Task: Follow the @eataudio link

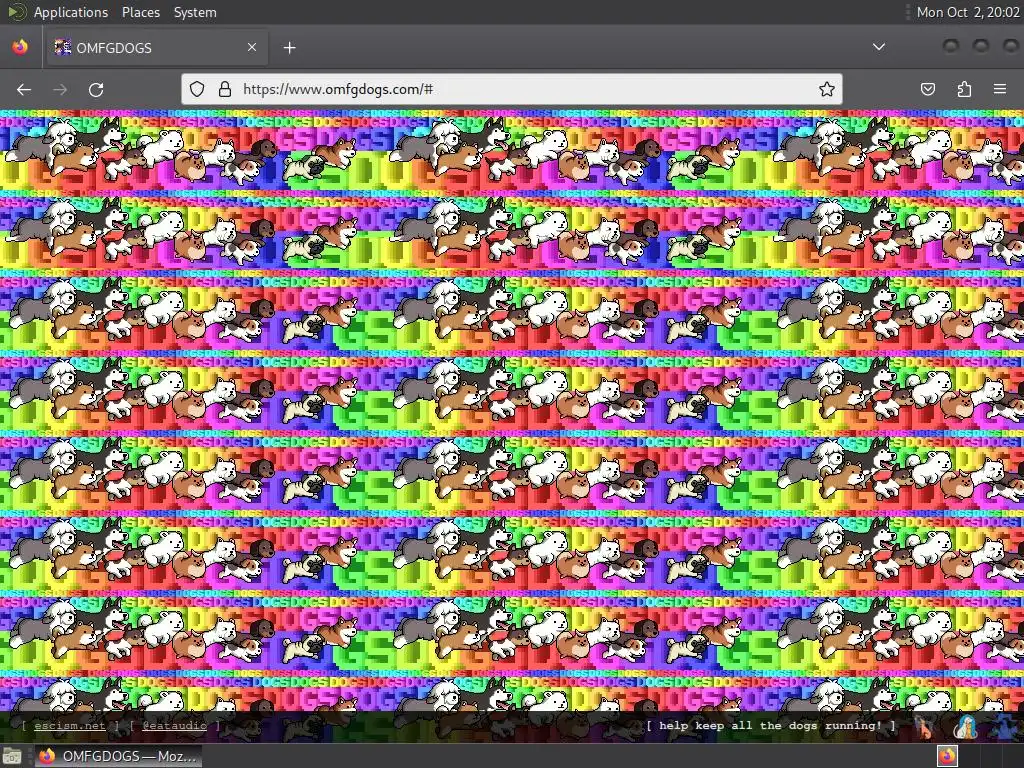Action: (x=174, y=726)
